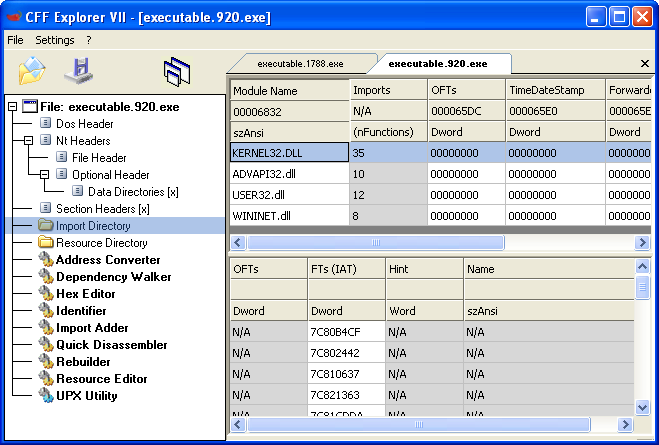This screenshot has height=445, width=659.
Task: Open the File menu
Action: (15, 40)
